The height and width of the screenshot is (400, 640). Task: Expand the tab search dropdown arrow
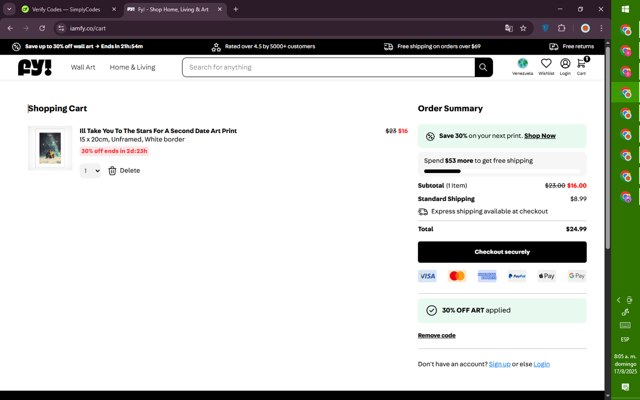[x=9, y=9]
